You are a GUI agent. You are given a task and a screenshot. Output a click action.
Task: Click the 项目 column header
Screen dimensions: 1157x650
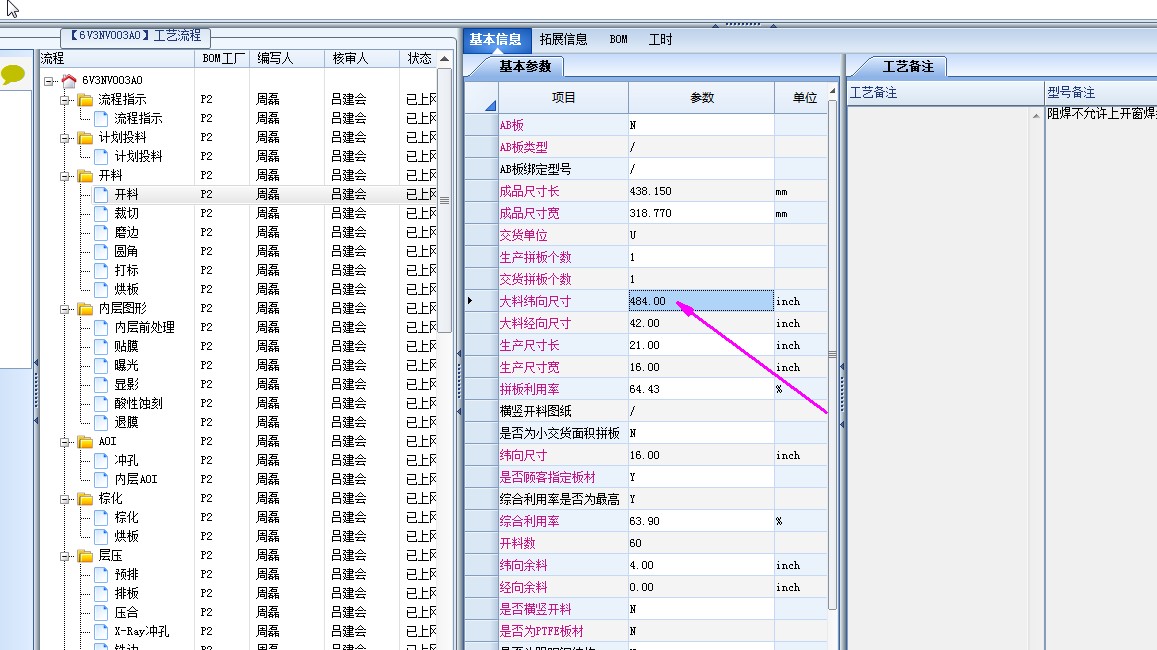point(563,97)
